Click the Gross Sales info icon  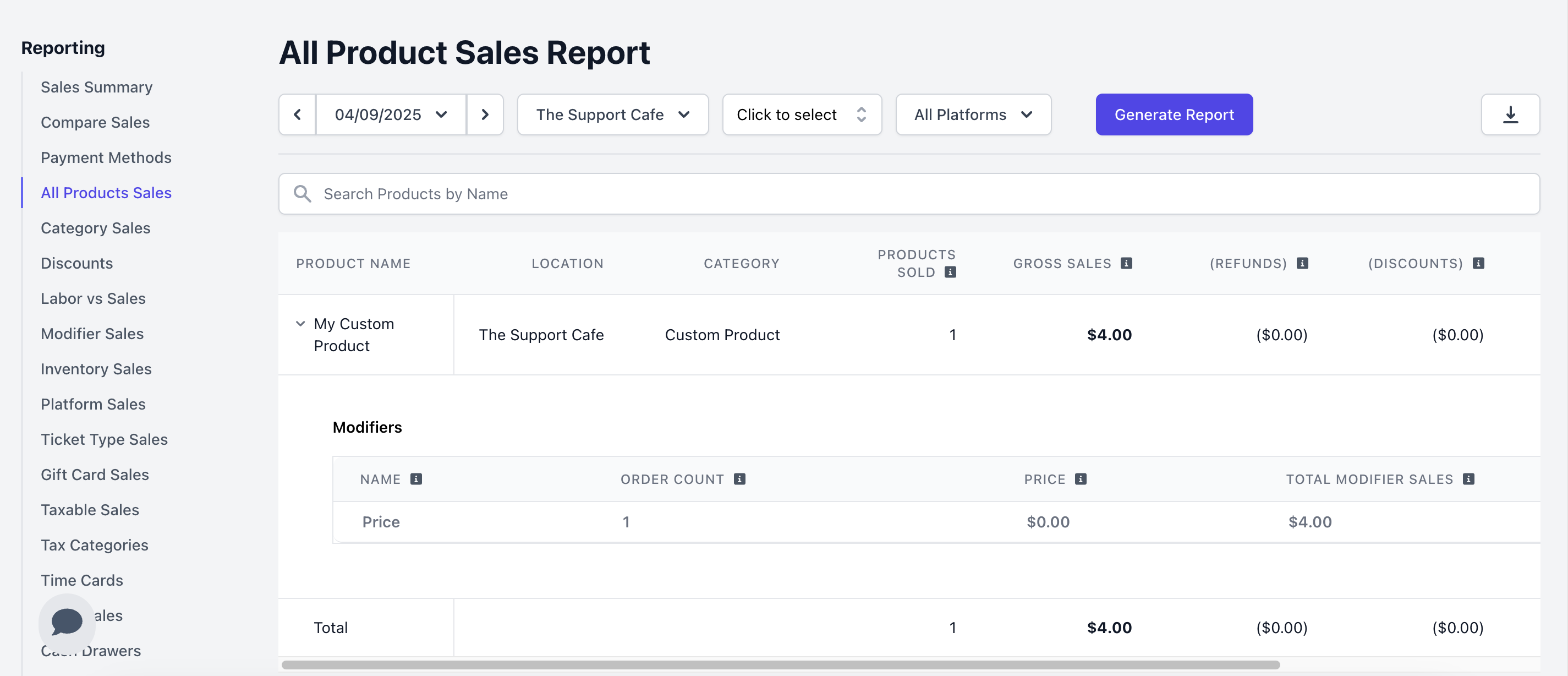(x=1126, y=263)
